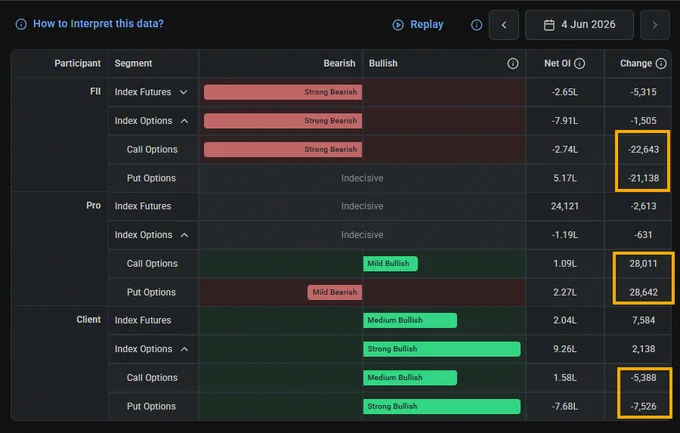Click the info icon next to Replay
Screen dimensions: 680x433
tap(477, 25)
